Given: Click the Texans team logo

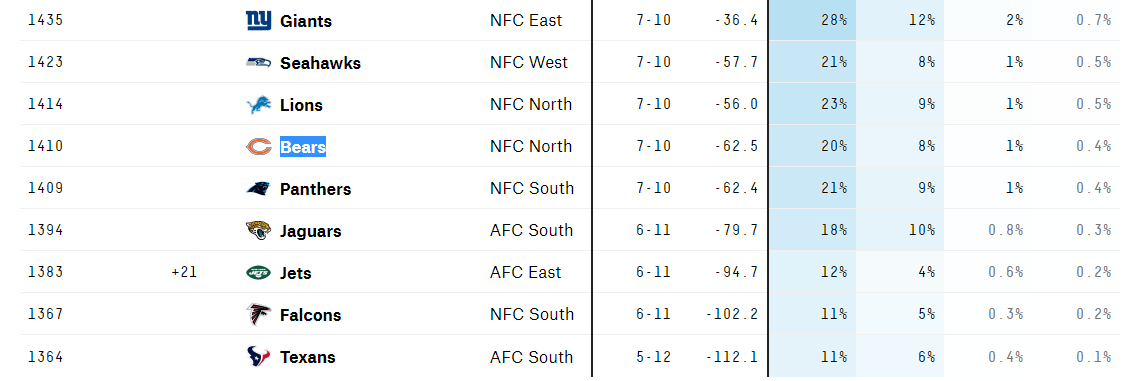Looking at the screenshot, I should (x=258, y=357).
